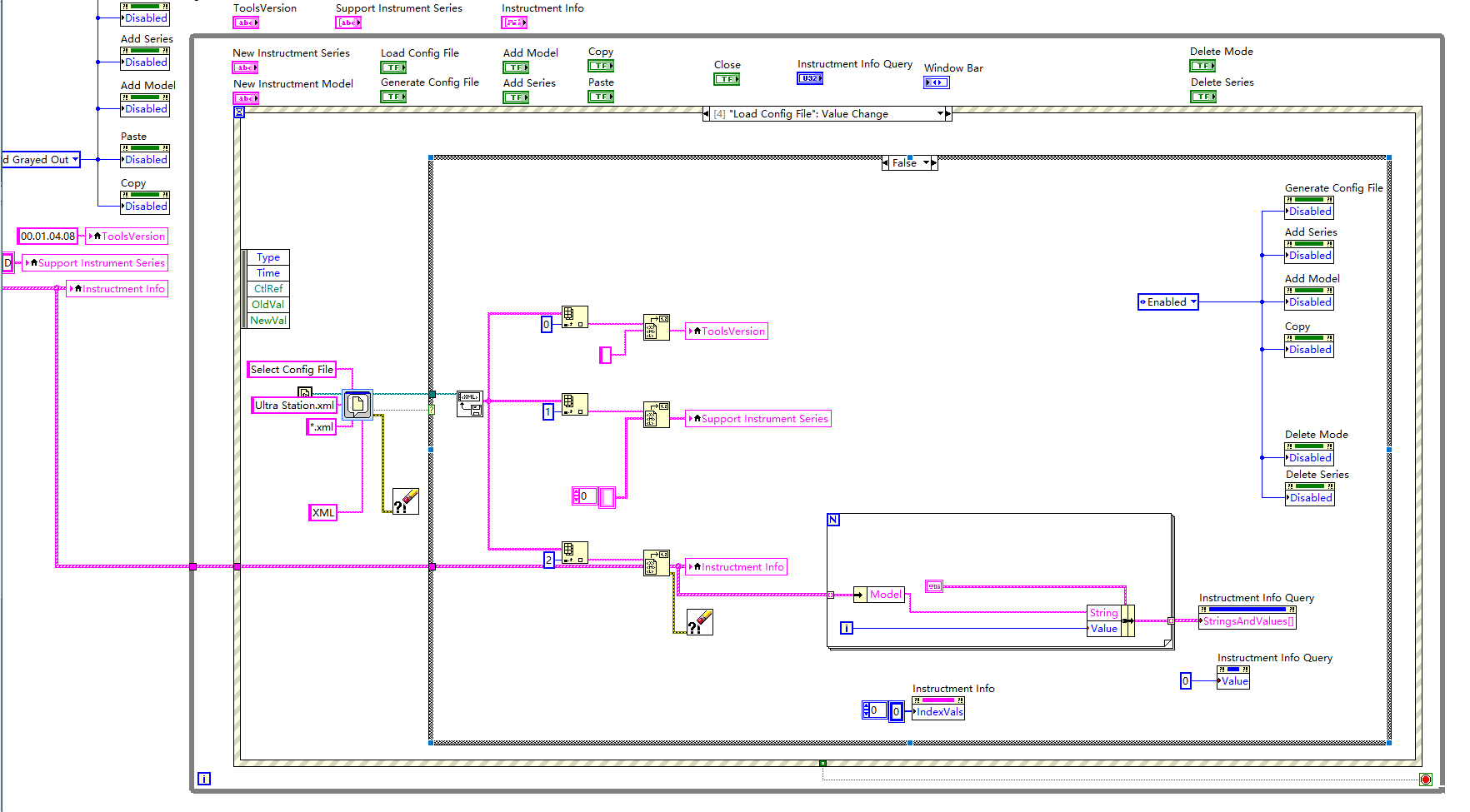Click the Instructment Info Query U32 terminal
Screen dimensions: 1470x812
(810, 78)
